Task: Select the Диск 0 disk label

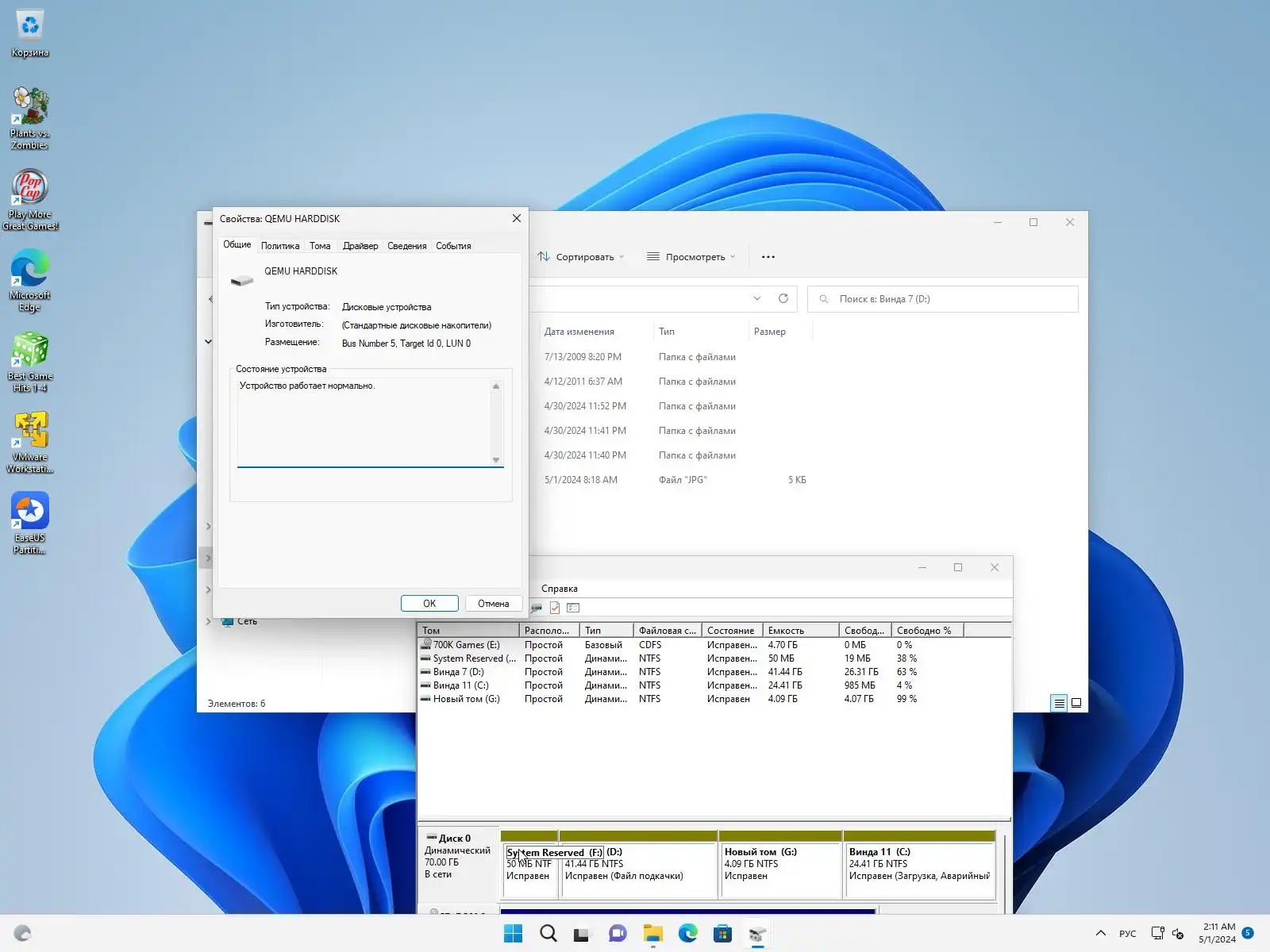Action: 459,864
